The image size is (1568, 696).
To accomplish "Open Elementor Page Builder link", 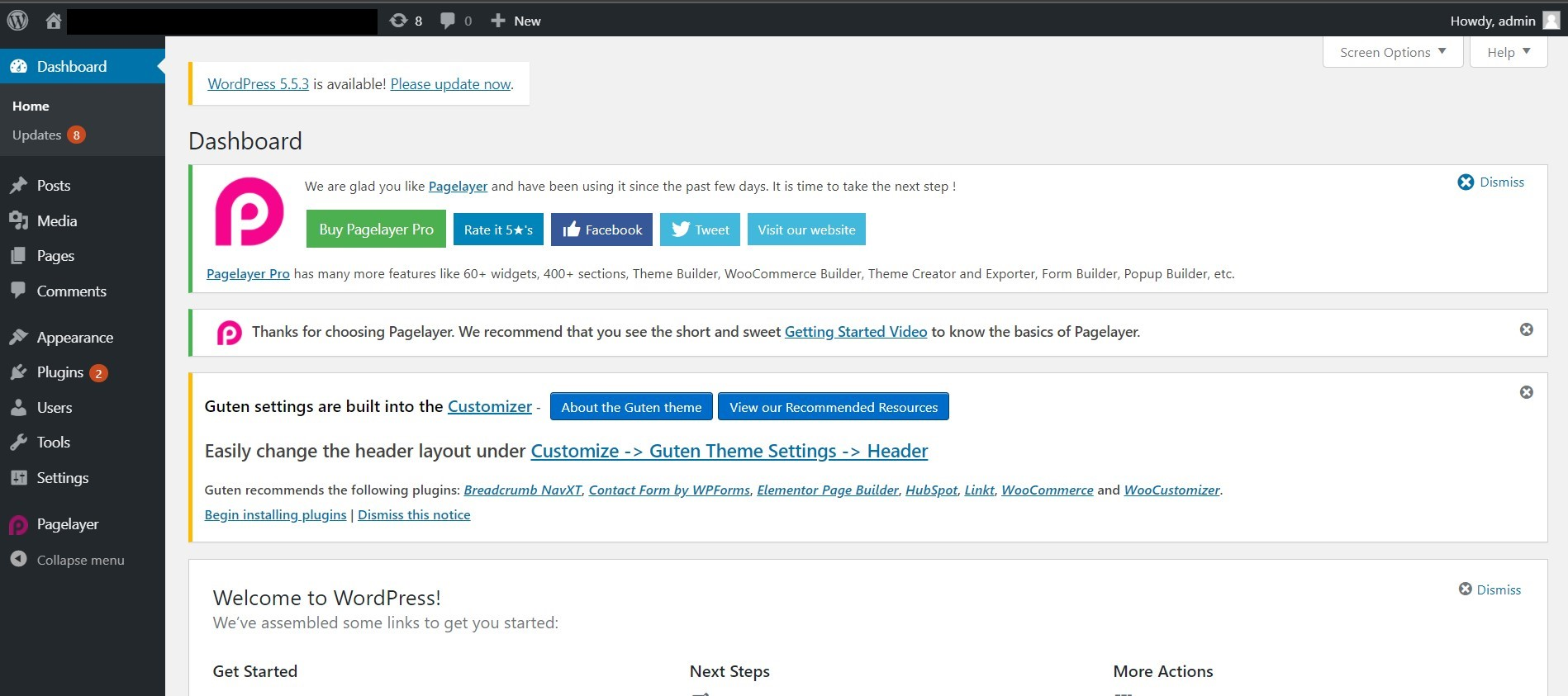I will coord(828,490).
